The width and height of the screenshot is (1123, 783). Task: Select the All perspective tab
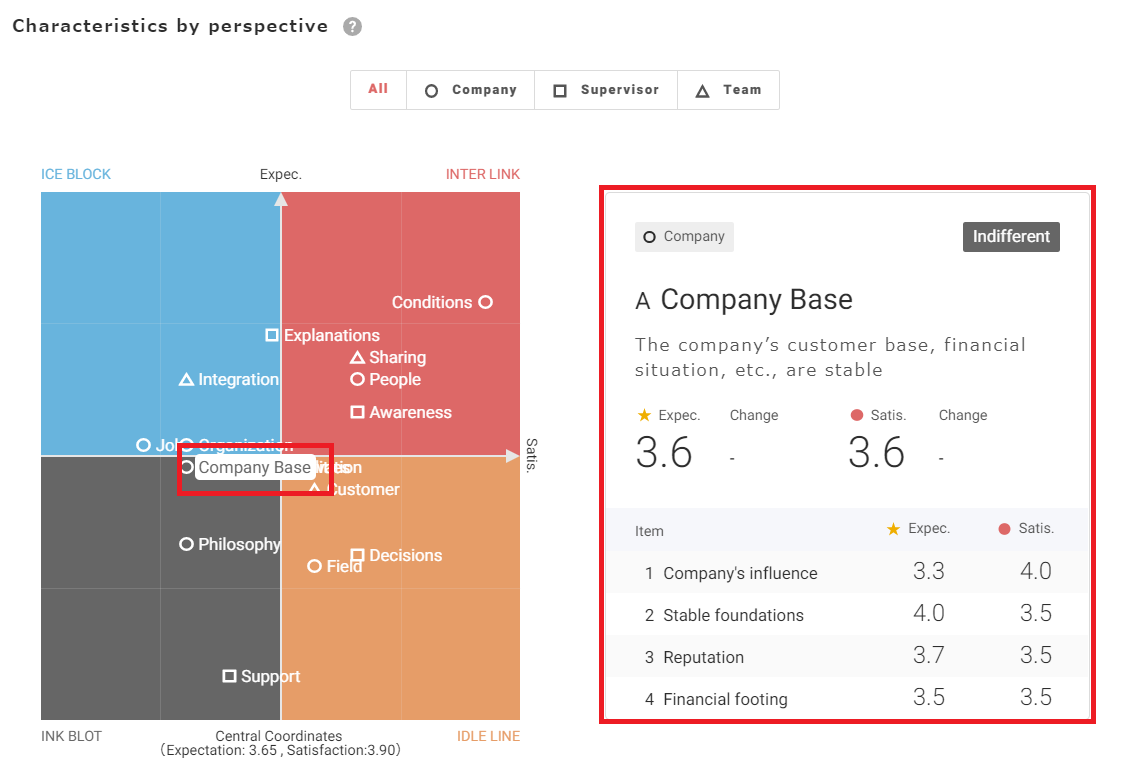click(378, 89)
